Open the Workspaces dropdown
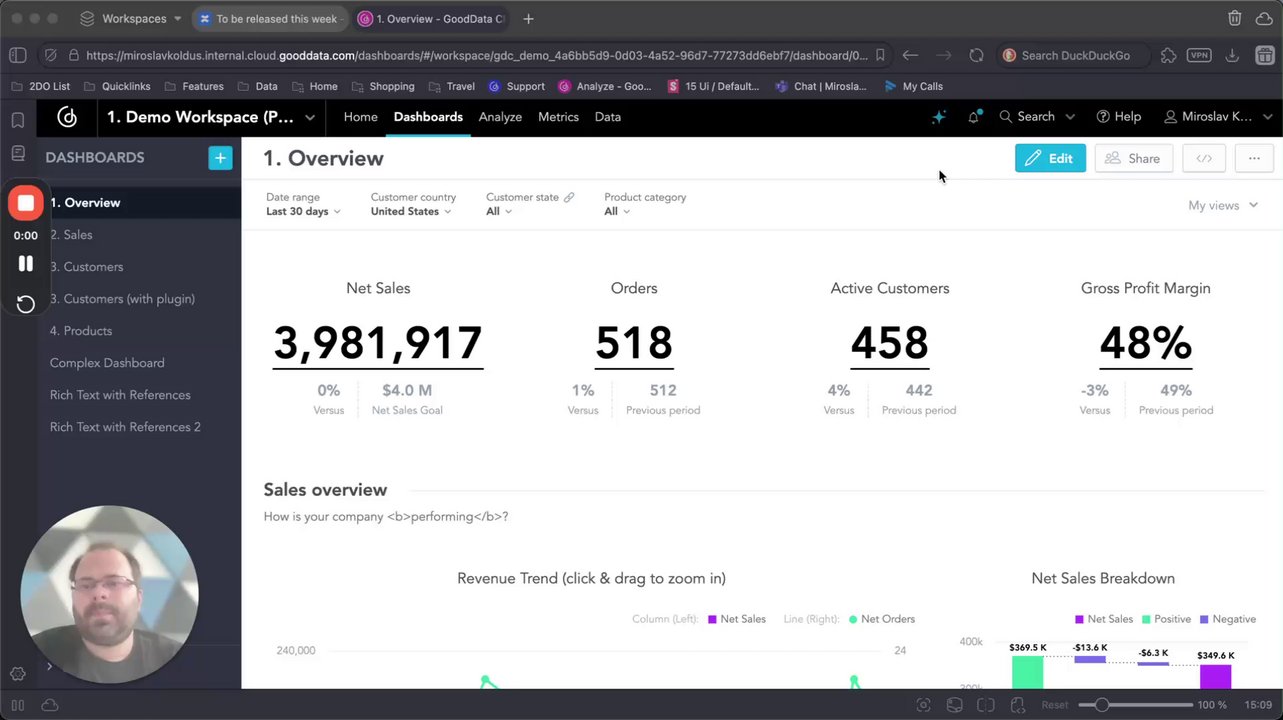 131,18
